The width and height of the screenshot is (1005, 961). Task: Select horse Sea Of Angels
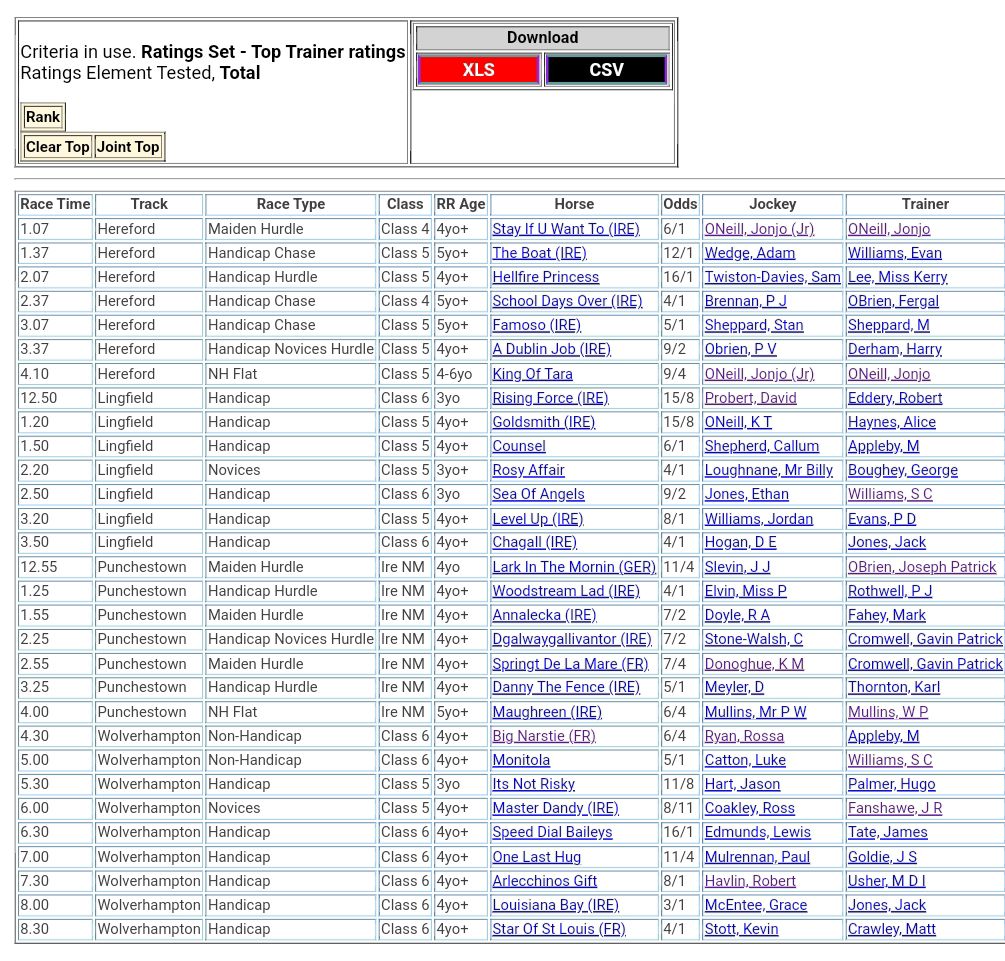[538, 494]
